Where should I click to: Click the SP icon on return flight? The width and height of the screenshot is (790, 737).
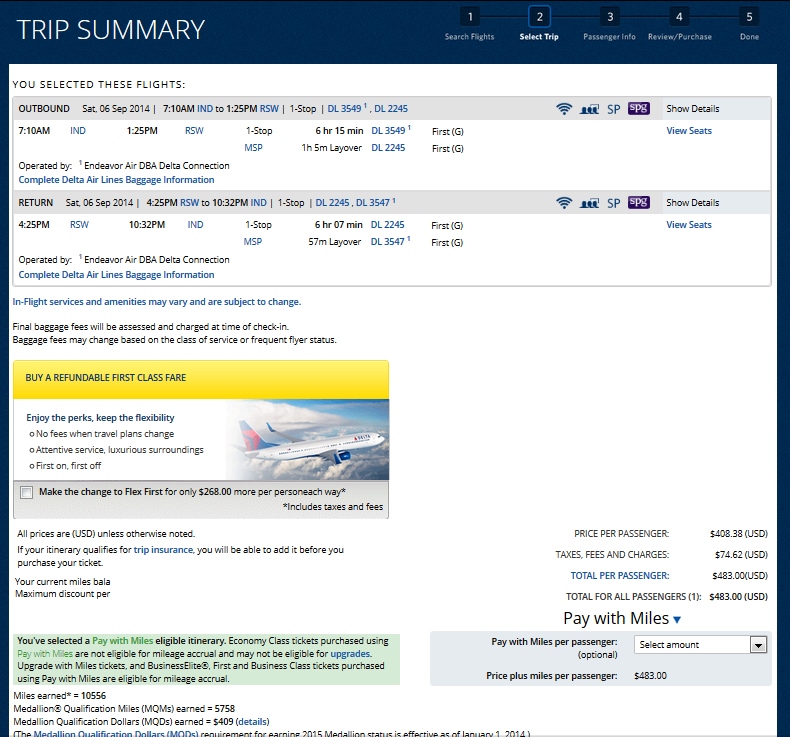614,203
